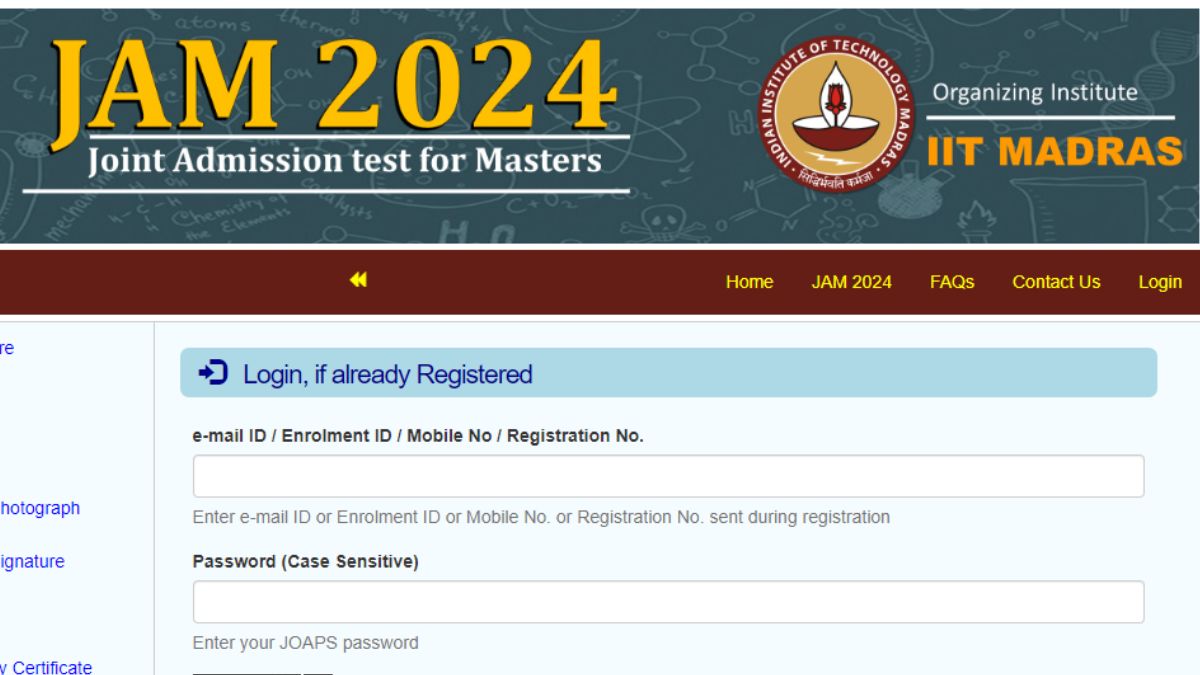Open the Photograph link in the sidebar
Viewport: 1200px width, 675px height.
click(x=39, y=508)
